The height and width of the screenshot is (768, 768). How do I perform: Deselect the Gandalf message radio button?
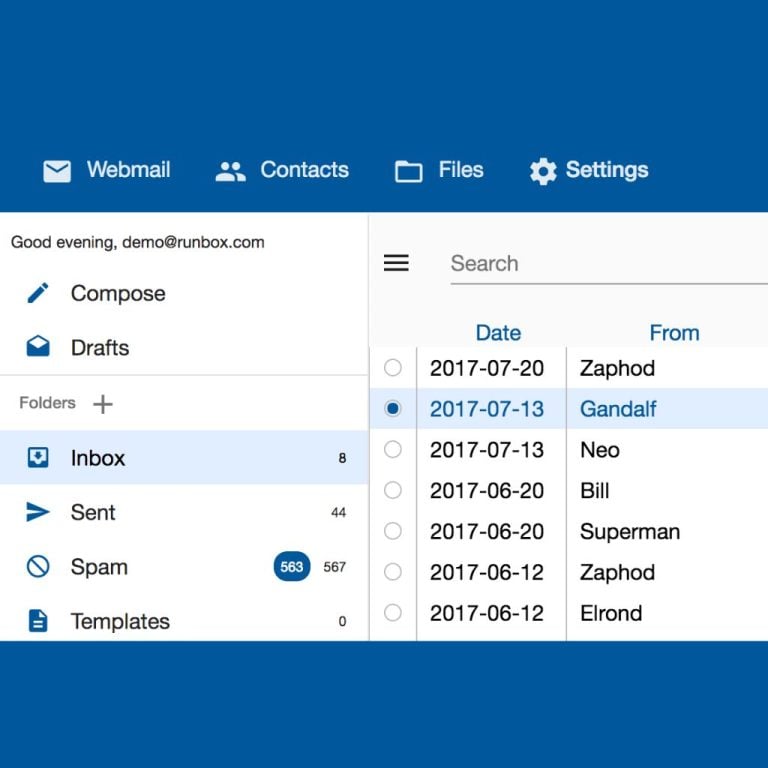click(x=393, y=408)
